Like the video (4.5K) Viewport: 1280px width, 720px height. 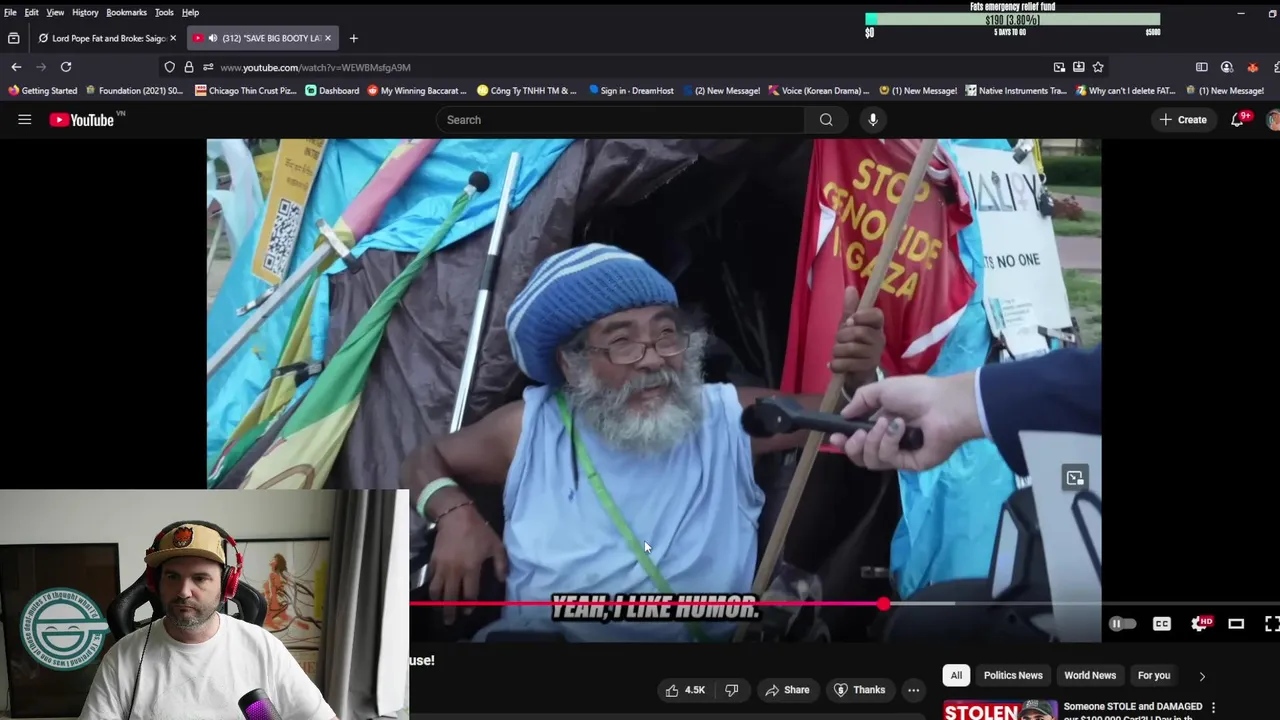coord(685,690)
